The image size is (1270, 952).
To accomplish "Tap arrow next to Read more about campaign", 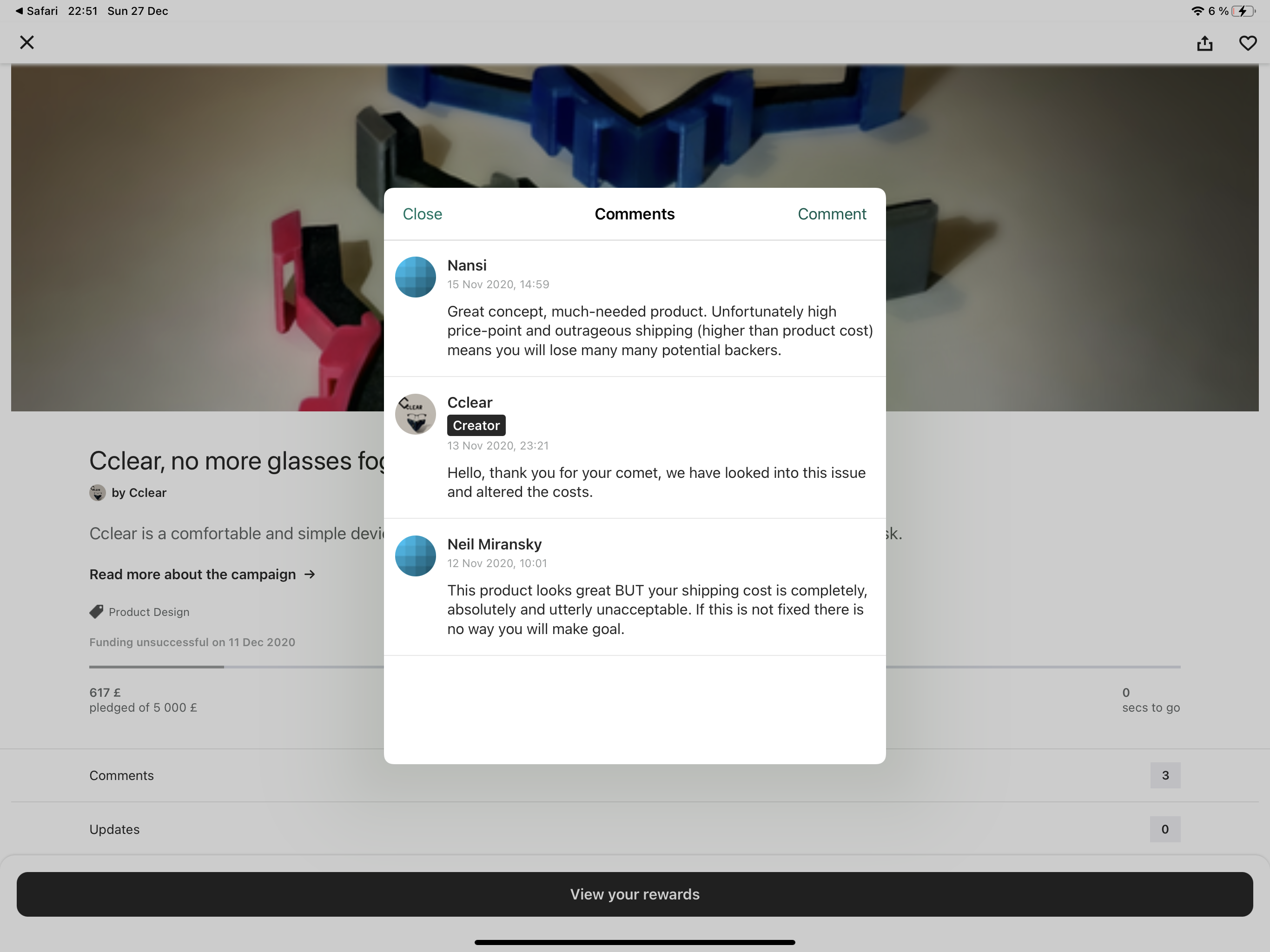I will [310, 574].
